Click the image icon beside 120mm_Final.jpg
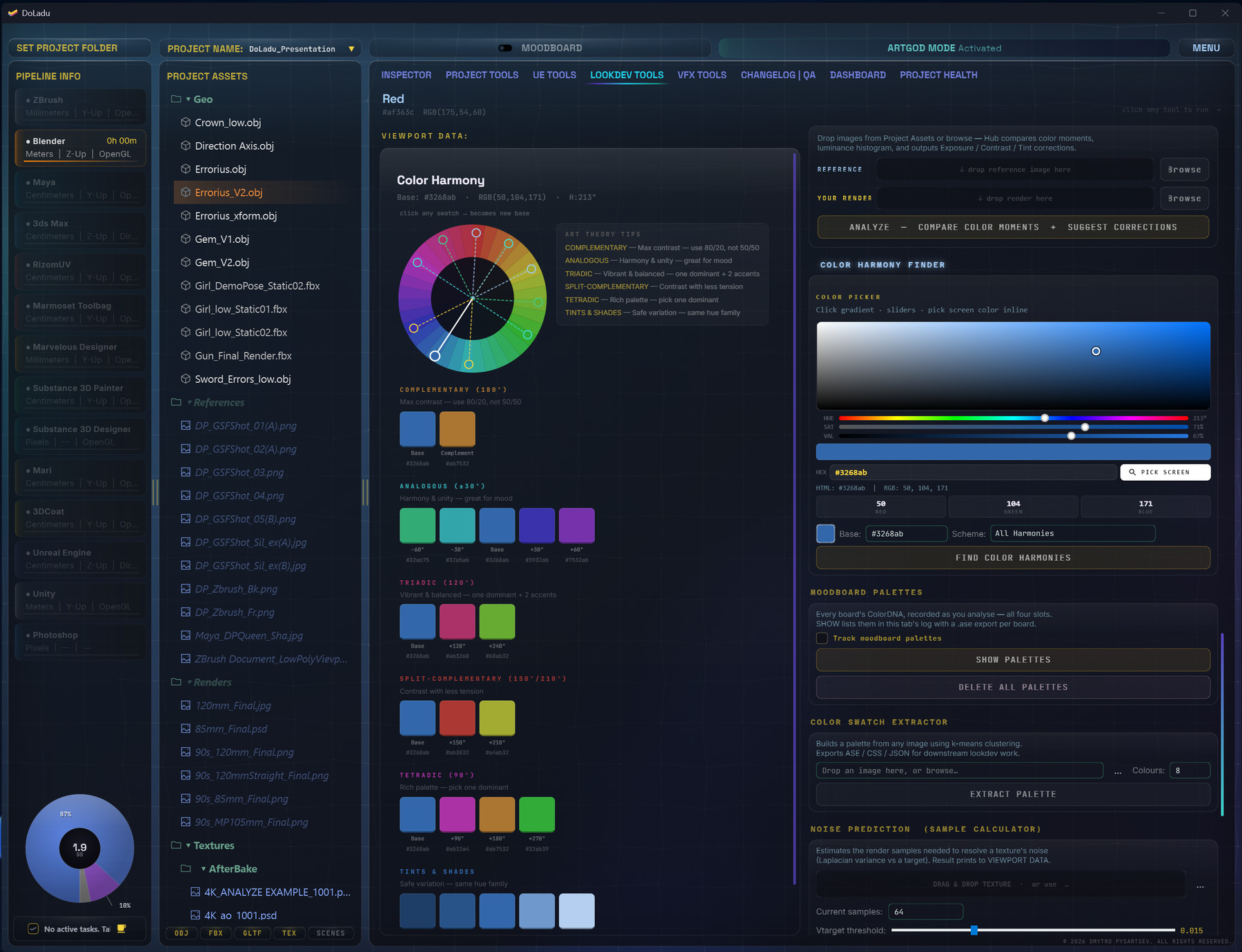 pos(186,705)
